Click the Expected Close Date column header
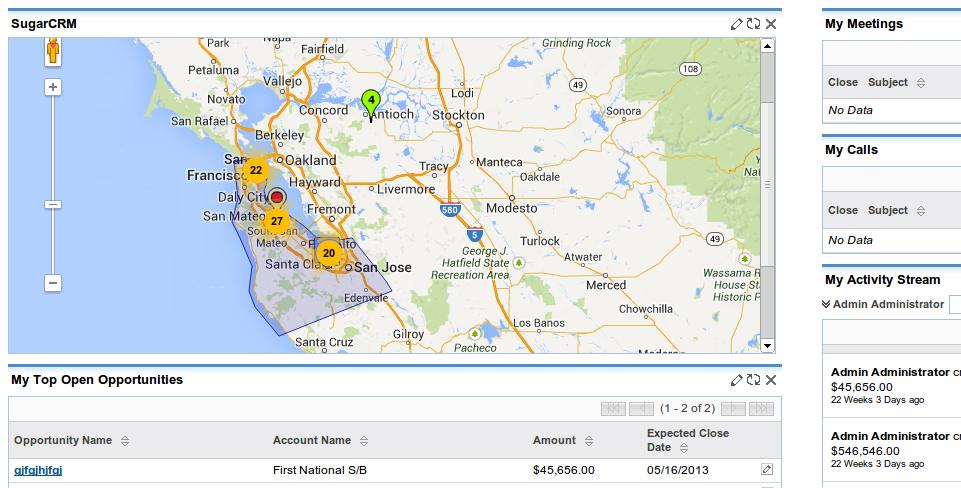Screen dimensions: 961x488 pyautogui.click(x=688, y=440)
